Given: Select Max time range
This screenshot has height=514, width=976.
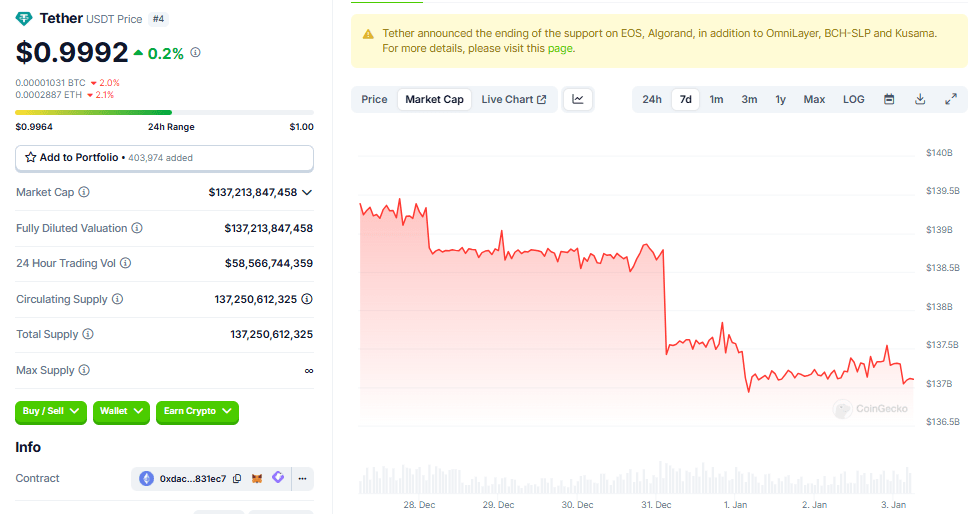Looking at the screenshot, I should click(x=814, y=100).
